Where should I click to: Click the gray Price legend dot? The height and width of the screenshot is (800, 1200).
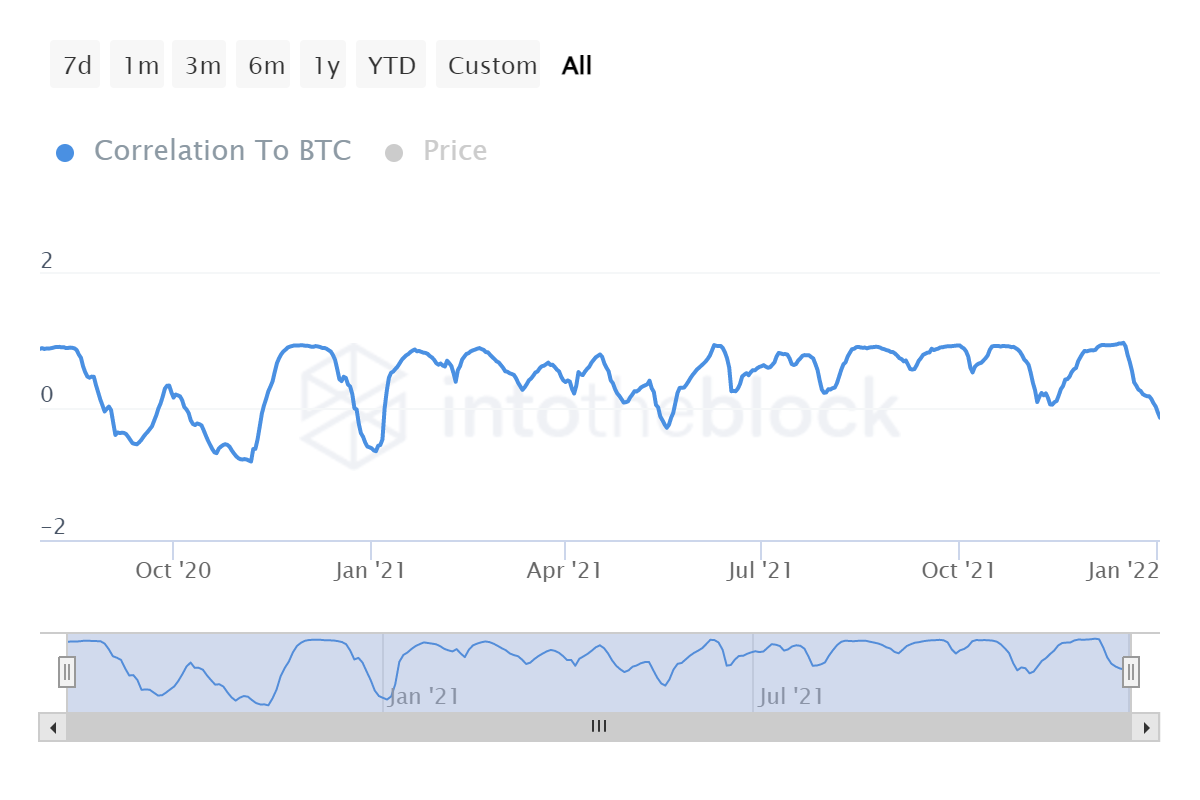pyautogui.click(x=394, y=153)
